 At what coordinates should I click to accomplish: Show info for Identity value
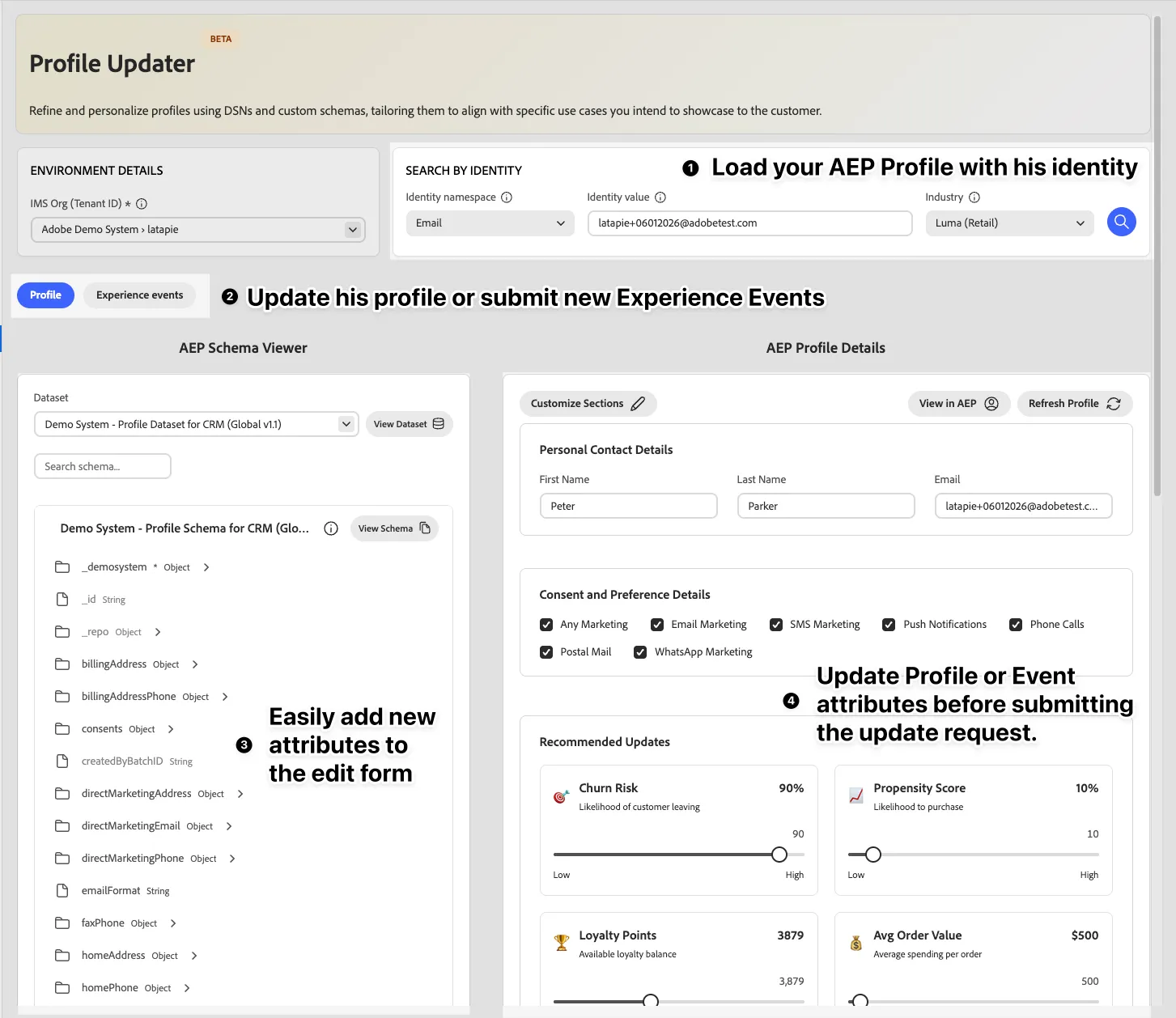(660, 197)
